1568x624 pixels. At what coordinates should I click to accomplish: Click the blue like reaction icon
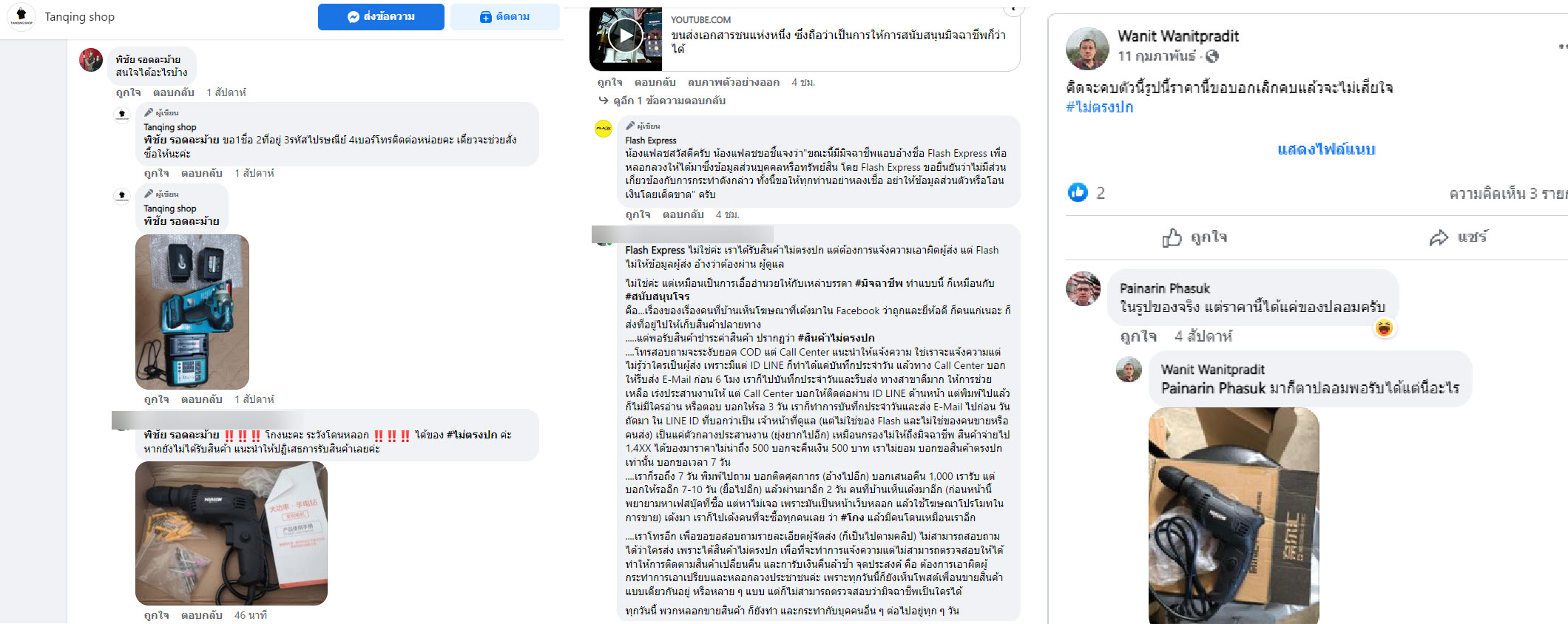[1078, 192]
